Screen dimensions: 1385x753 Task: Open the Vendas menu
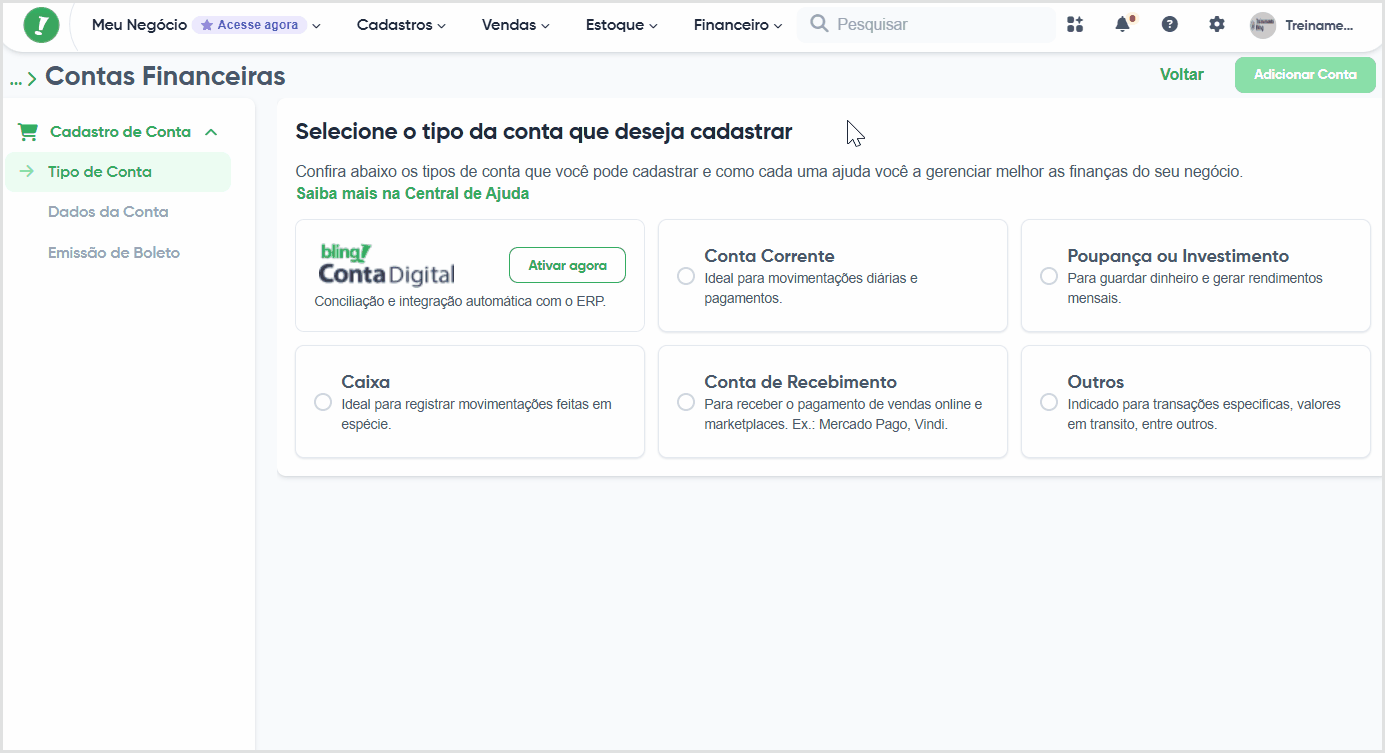(x=515, y=25)
